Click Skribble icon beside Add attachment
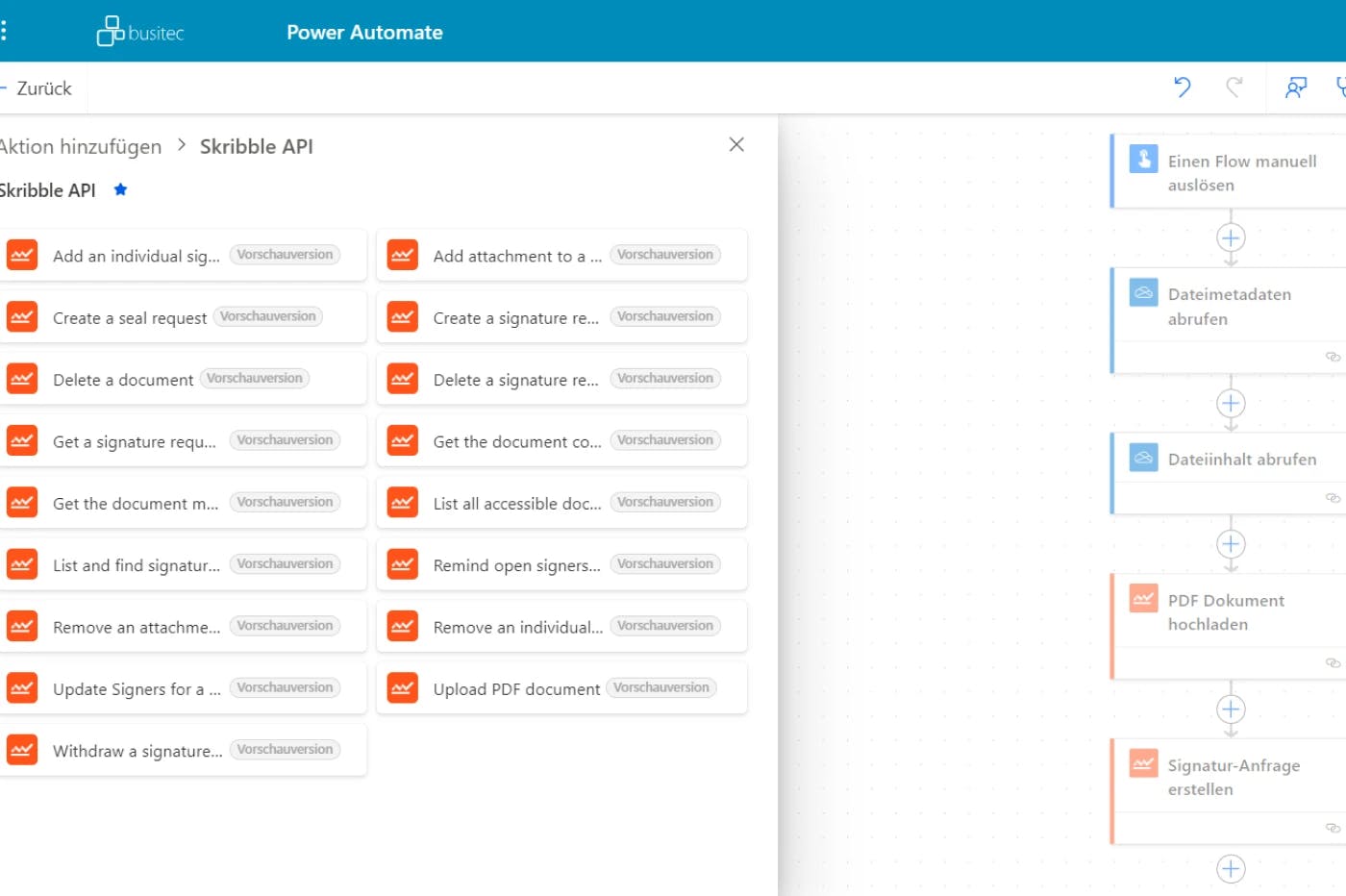 [402, 256]
